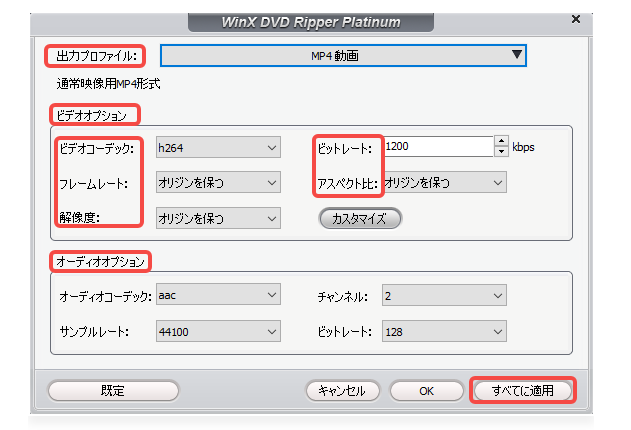Expand the フレームレート dropdown
This screenshot has width=631, height=430.
pyautogui.click(x=218, y=183)
